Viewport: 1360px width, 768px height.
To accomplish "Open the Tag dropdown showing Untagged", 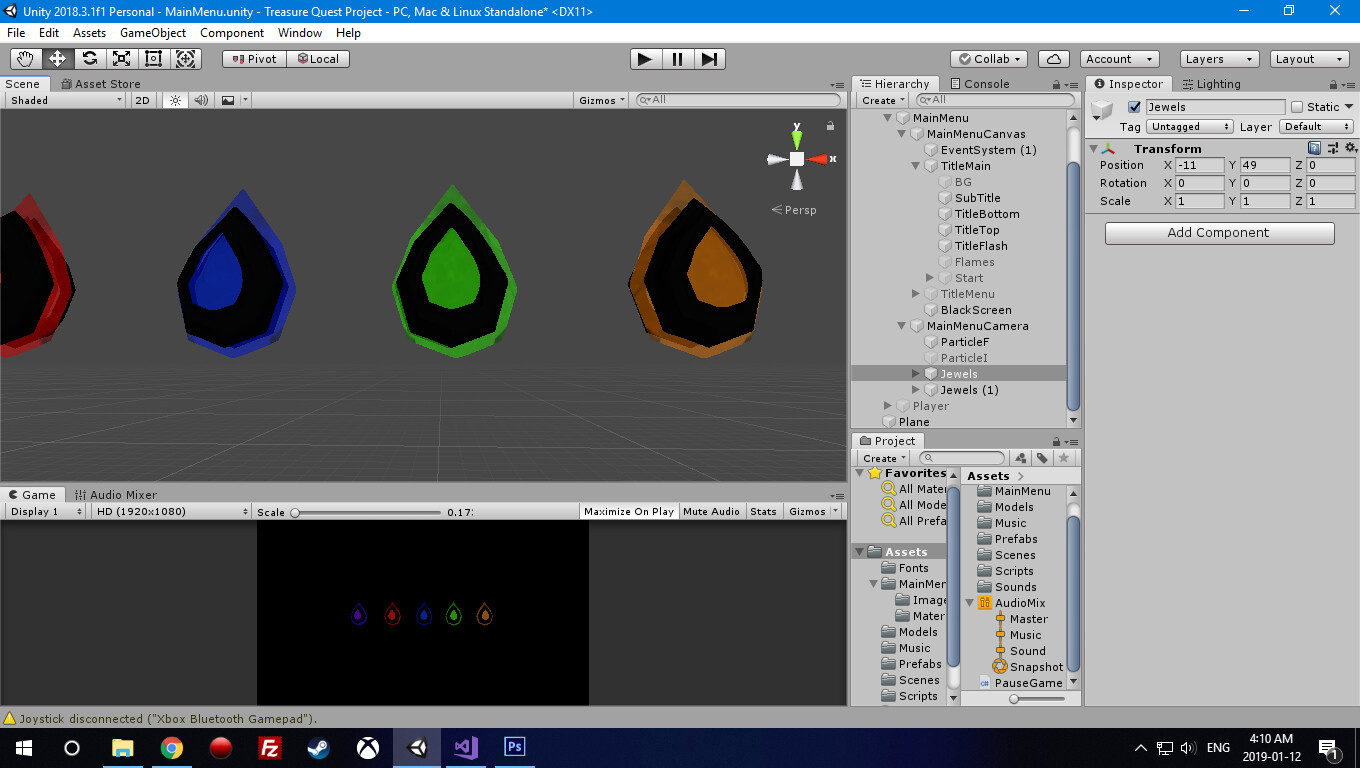I will coord(1190,127).
